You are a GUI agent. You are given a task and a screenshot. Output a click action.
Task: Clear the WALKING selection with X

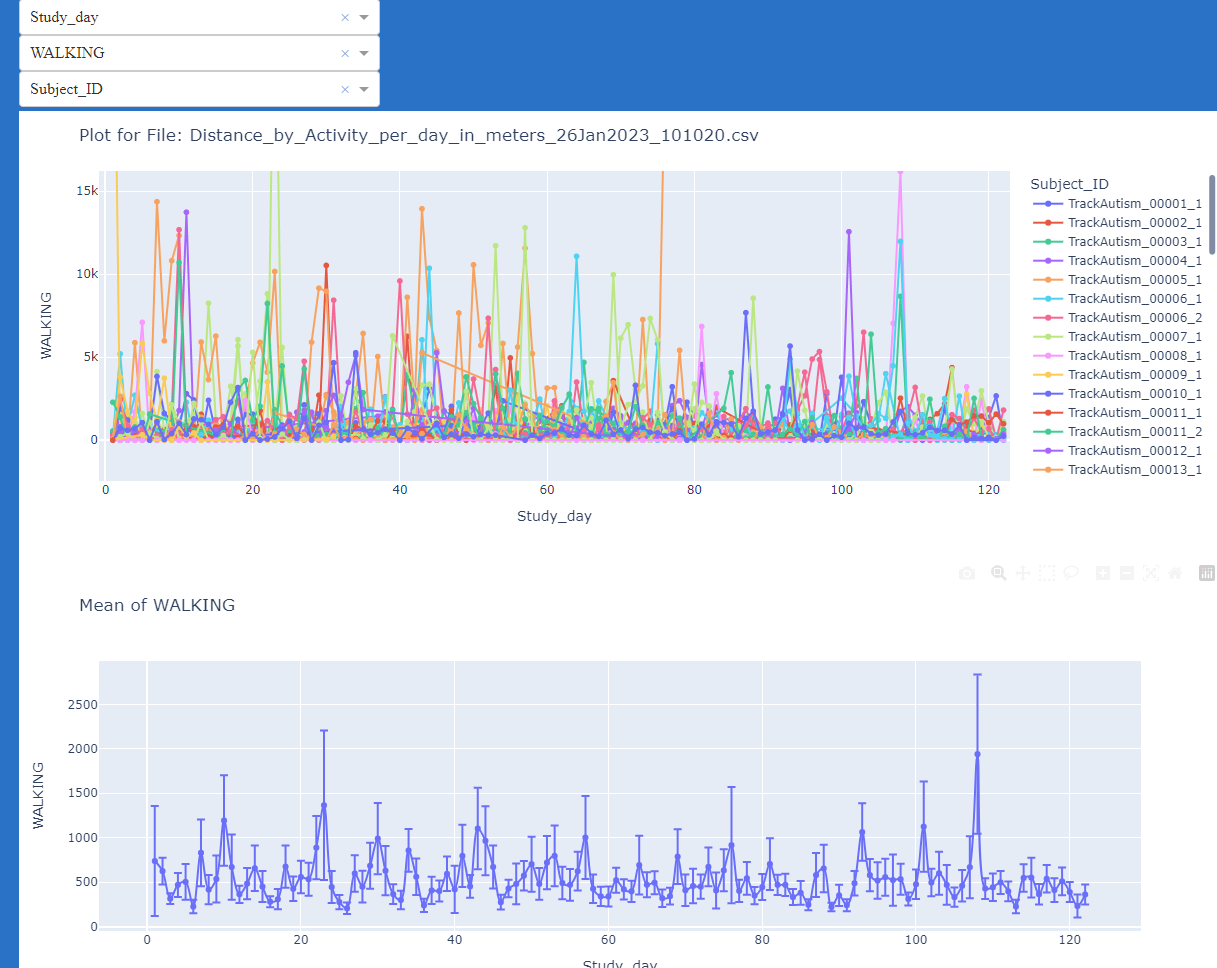point(345,53)
